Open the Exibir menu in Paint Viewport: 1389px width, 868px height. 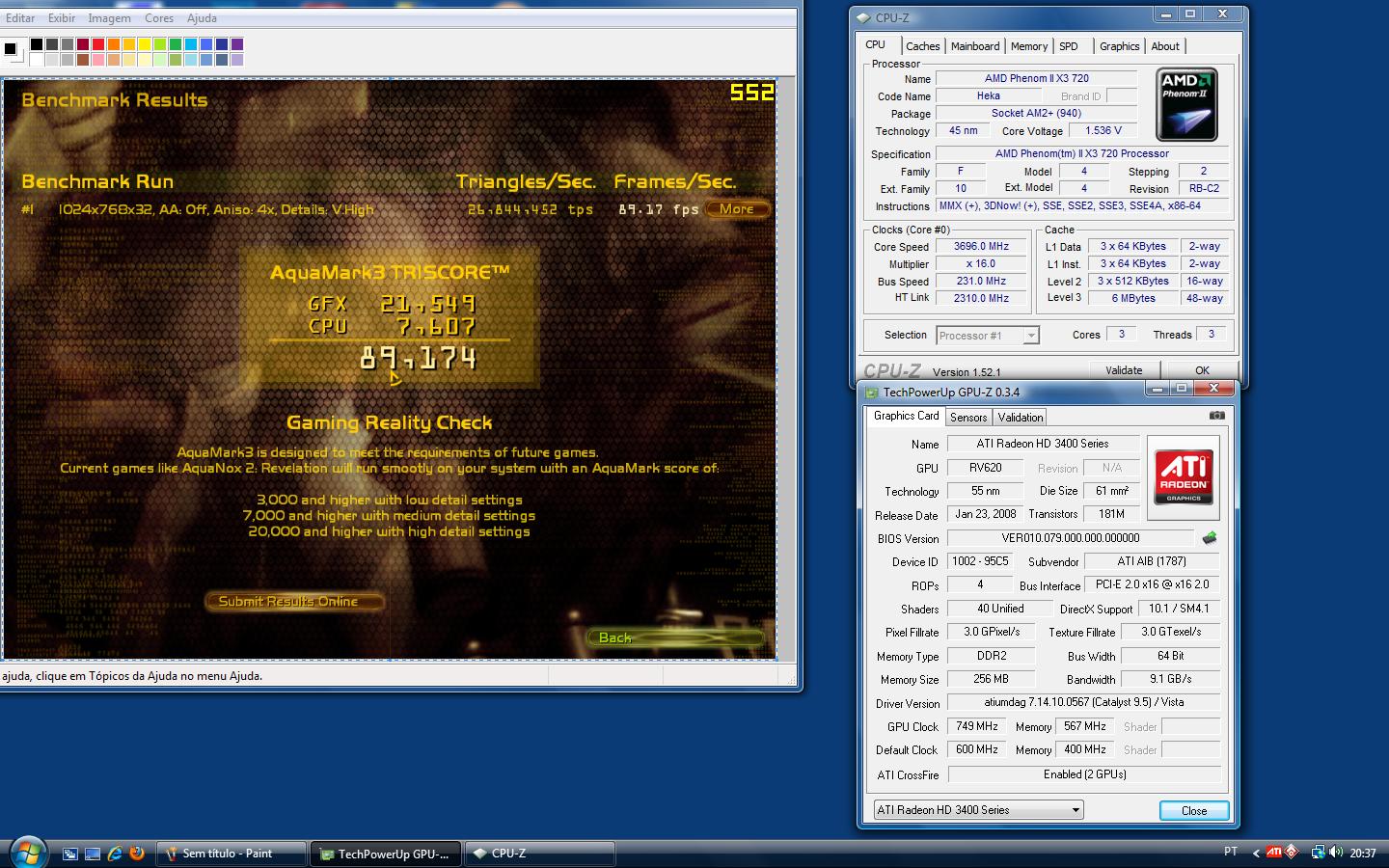point(62,18)
